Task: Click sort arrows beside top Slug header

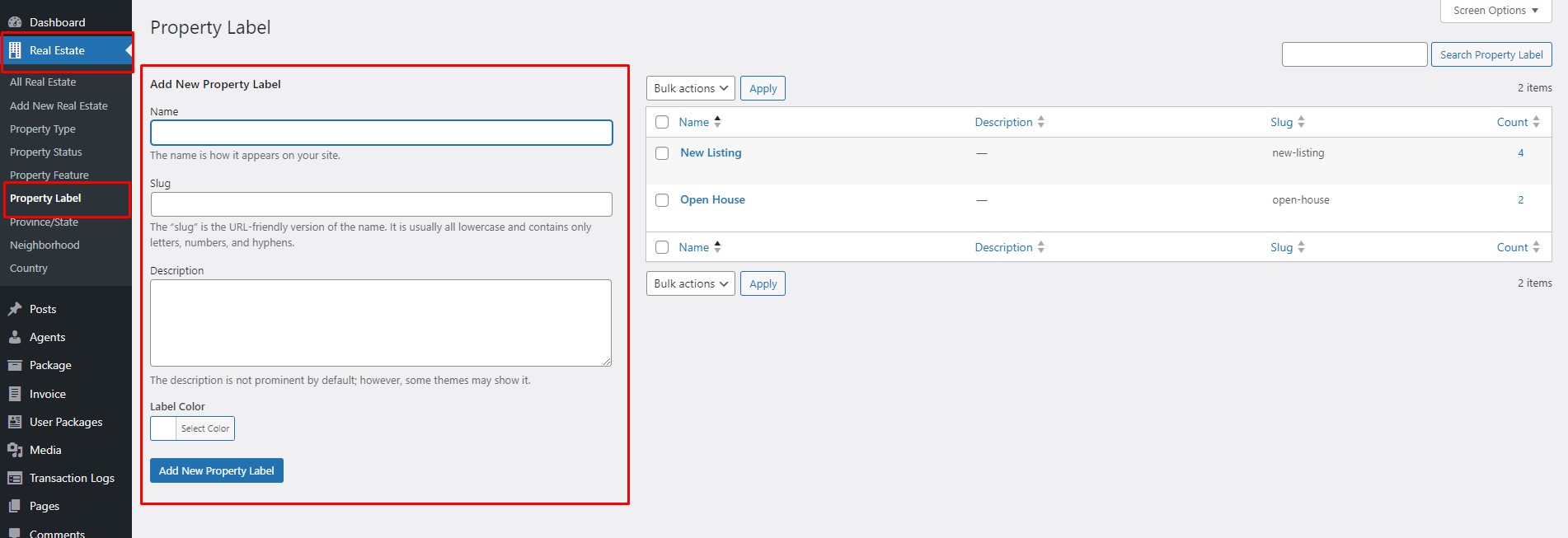Action: point(1301,122)
